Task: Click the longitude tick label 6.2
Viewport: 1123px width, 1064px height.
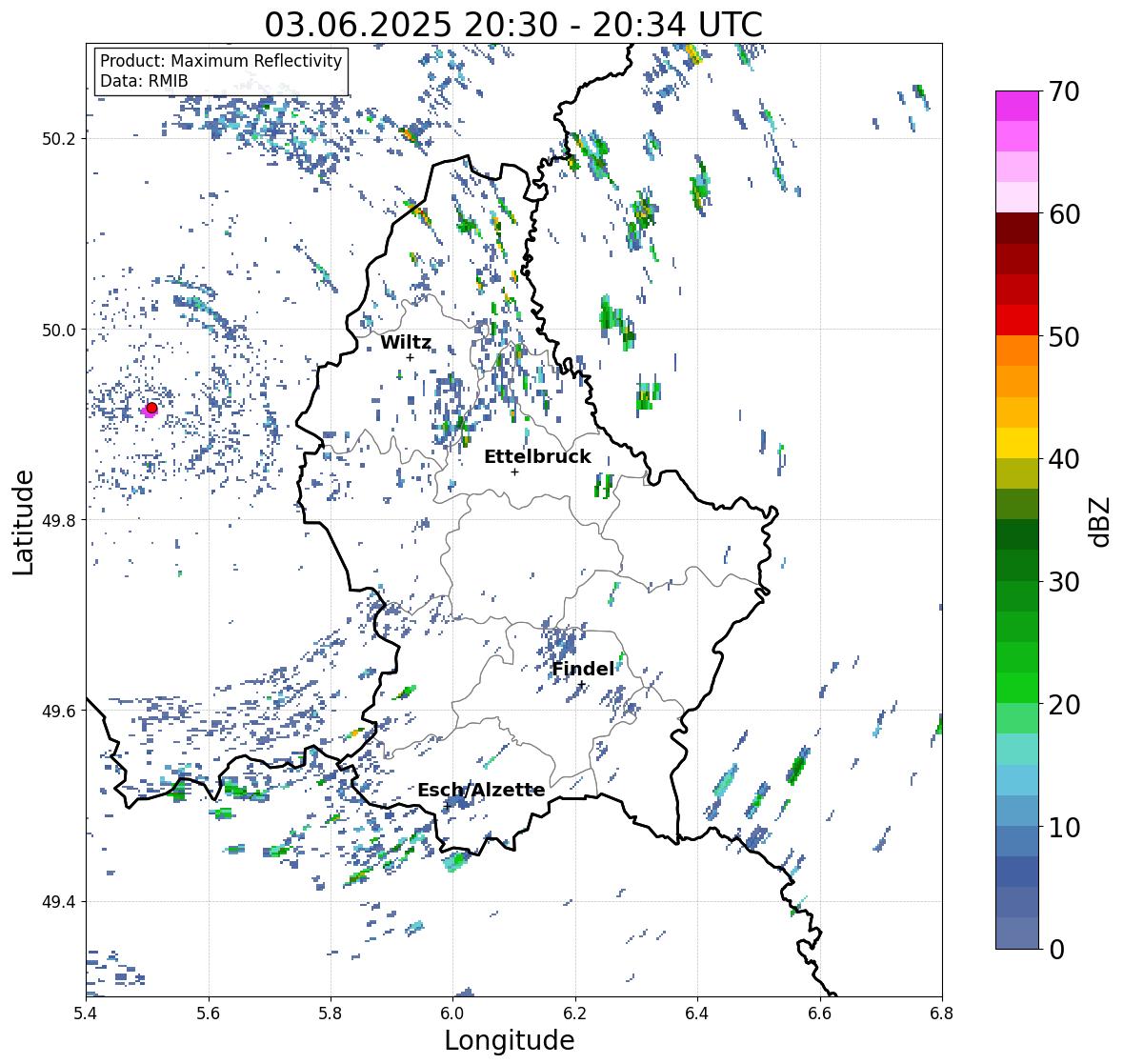Action: click(575, 1013)
